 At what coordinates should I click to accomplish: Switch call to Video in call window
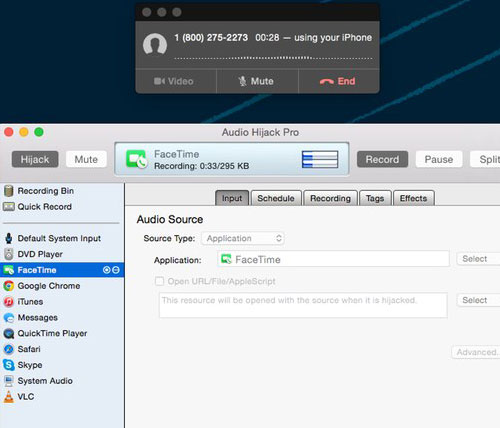tap(176, 81)
